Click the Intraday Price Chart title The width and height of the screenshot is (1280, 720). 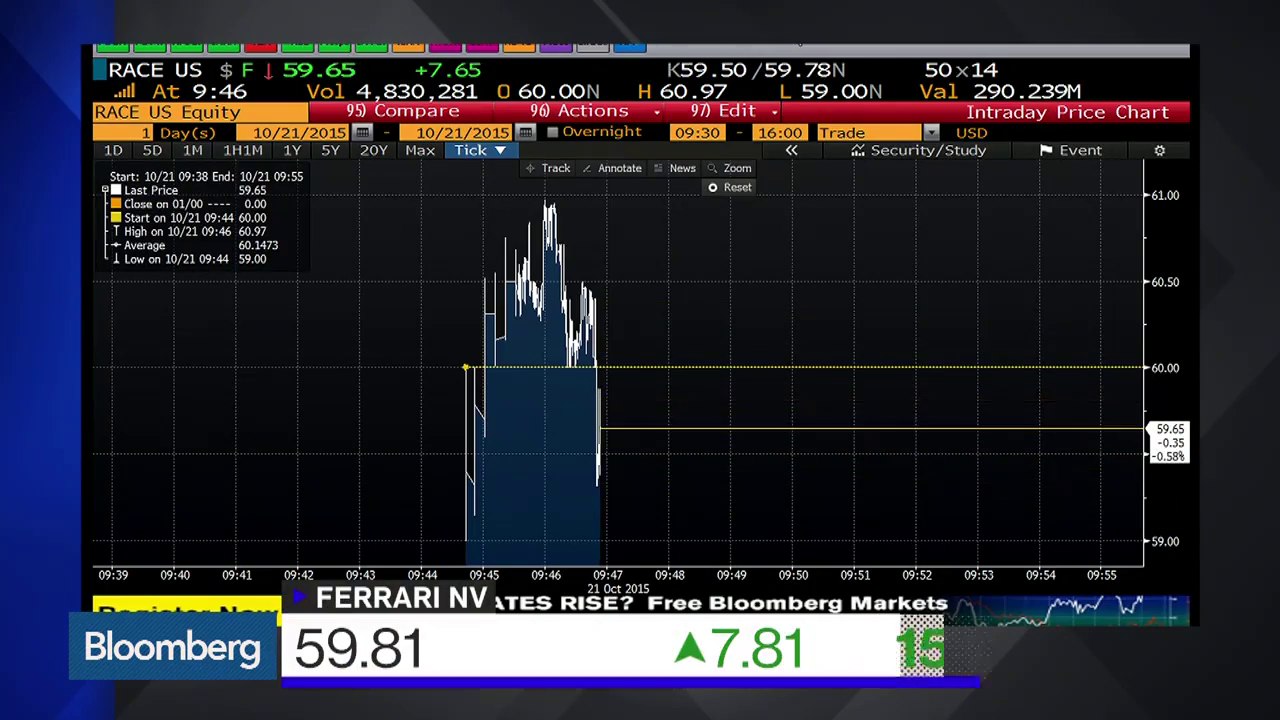(1067, 112)
